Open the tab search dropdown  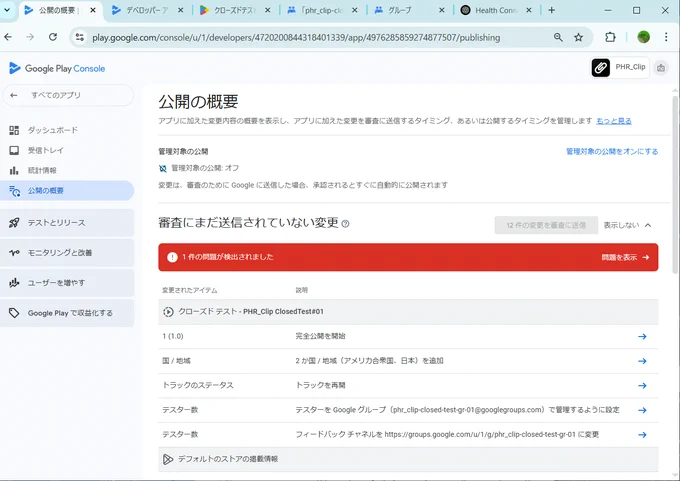[7, 10]
